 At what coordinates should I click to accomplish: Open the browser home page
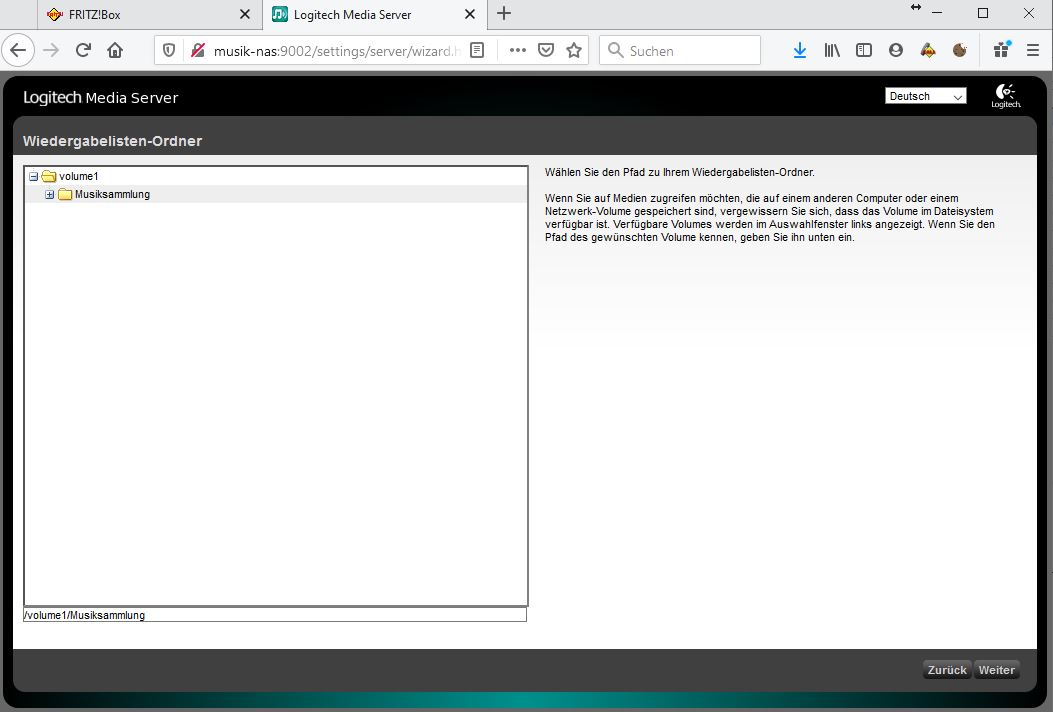tap(116, 50)
